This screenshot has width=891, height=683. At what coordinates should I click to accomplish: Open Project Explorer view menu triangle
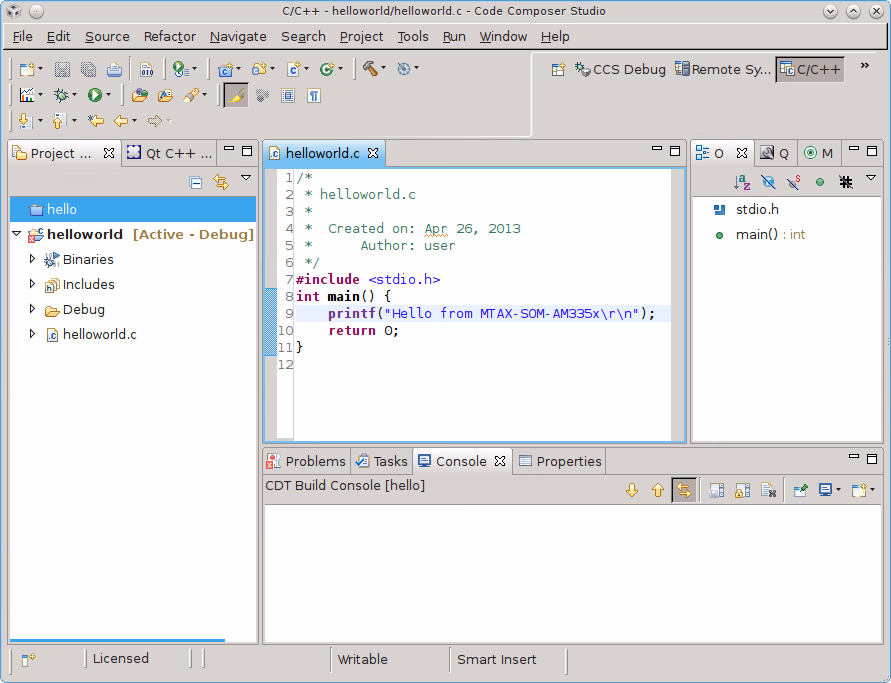tap(246, 178)
